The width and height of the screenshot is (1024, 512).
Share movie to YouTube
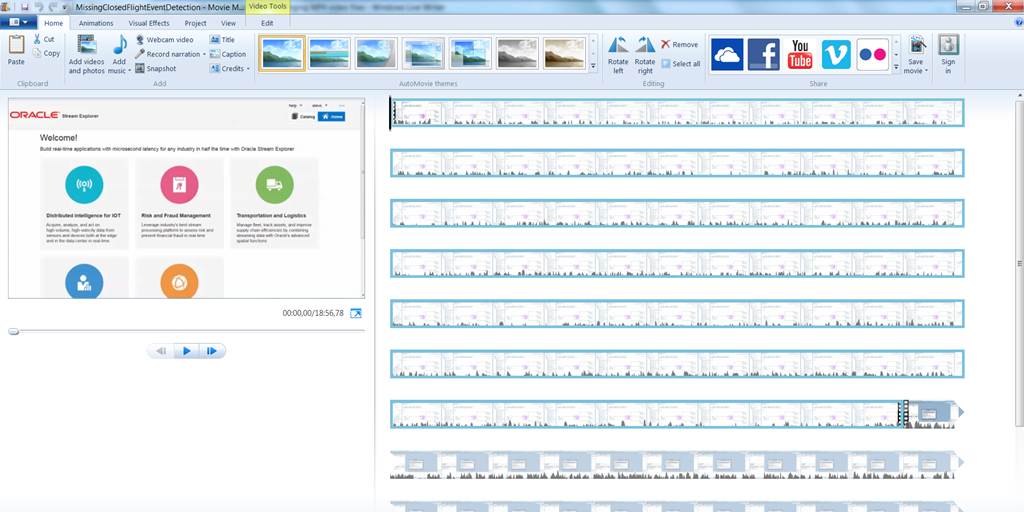coord(800,54)
